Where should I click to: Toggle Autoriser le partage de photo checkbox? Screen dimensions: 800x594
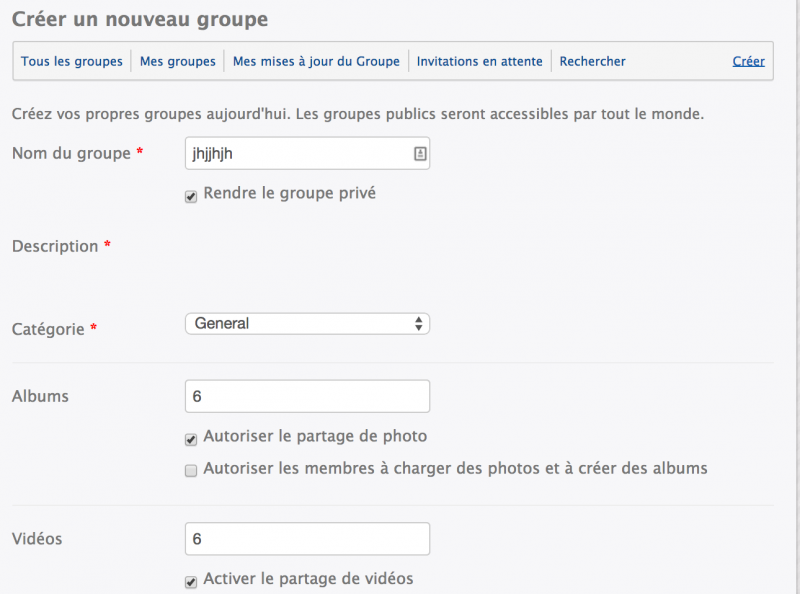(x=191, y=439)
